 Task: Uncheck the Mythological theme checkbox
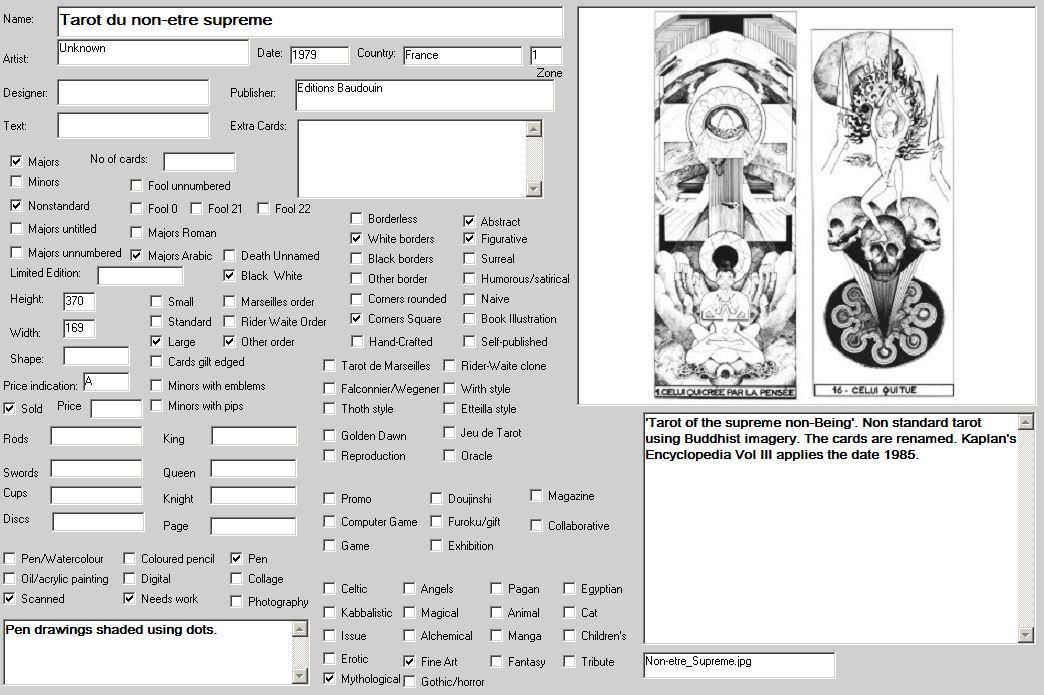tap(329, 678)
